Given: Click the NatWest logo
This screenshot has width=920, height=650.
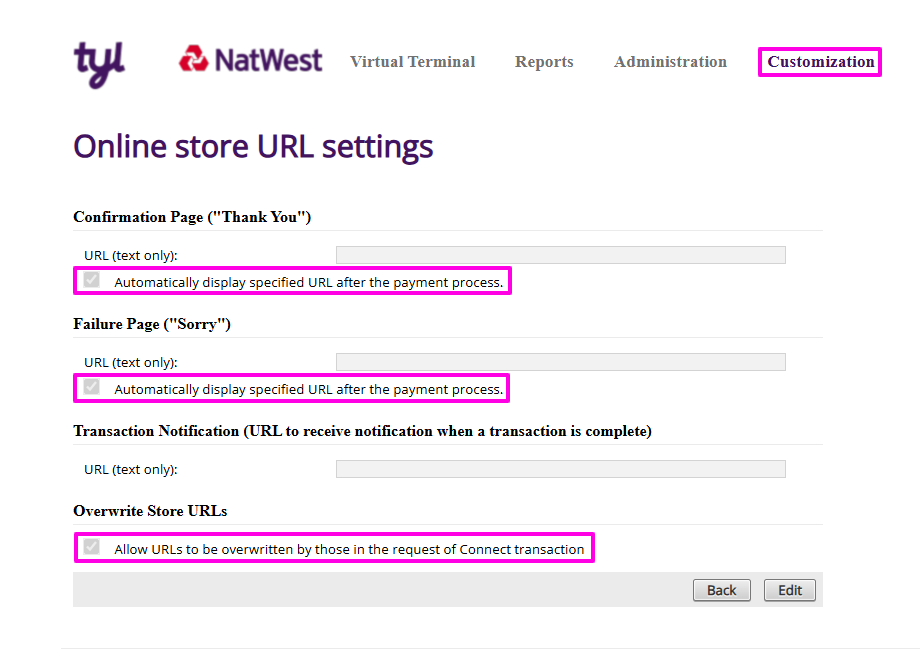Looking at the screenshot, I should 251,60.
